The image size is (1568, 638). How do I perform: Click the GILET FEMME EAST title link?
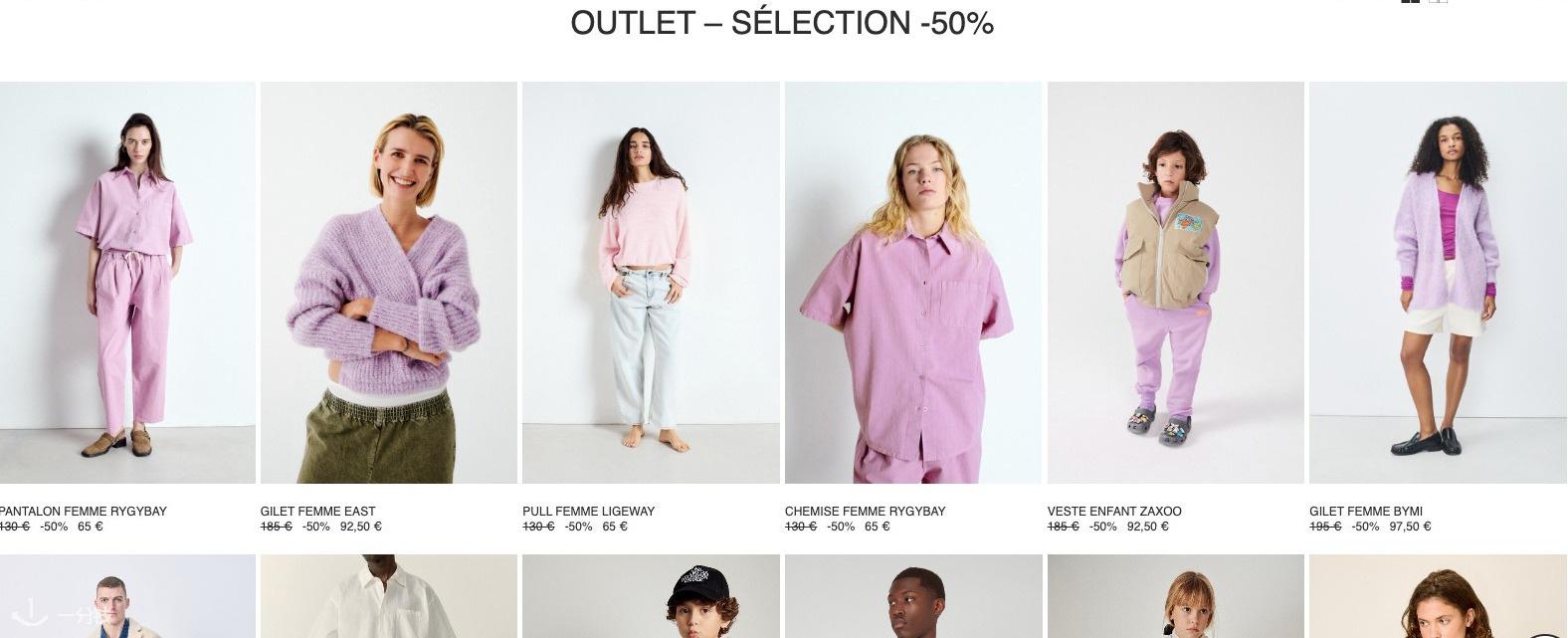coord(318,512)
